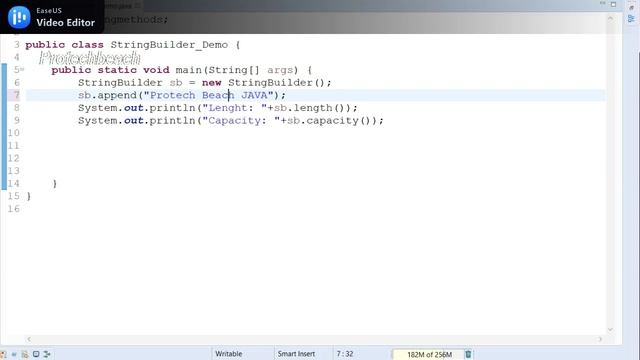The width and height of the screenshot is (640, 360).
Task: Click the closing brace on line 14
Action: coord(55,184)
